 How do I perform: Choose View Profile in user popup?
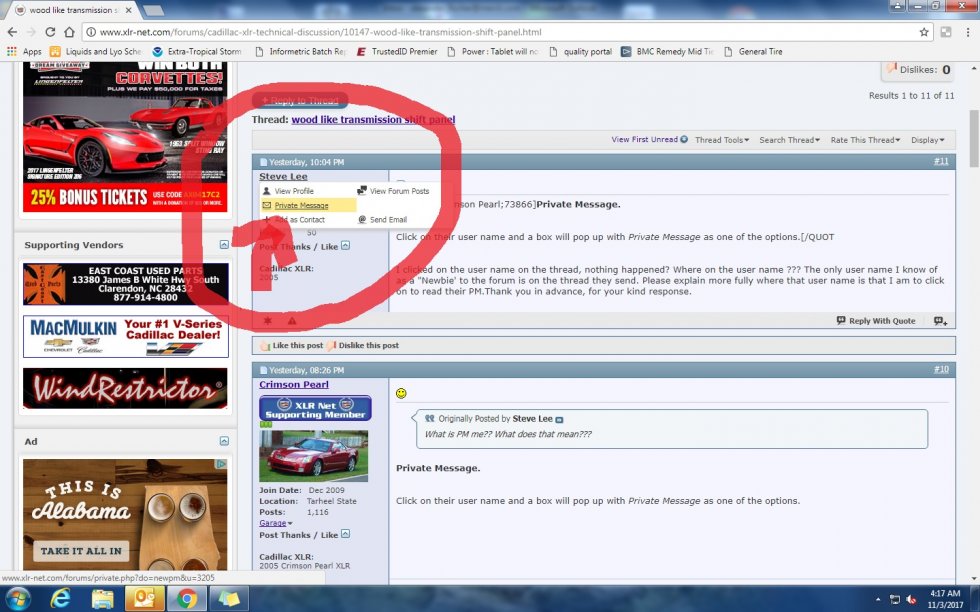(294, 191)
